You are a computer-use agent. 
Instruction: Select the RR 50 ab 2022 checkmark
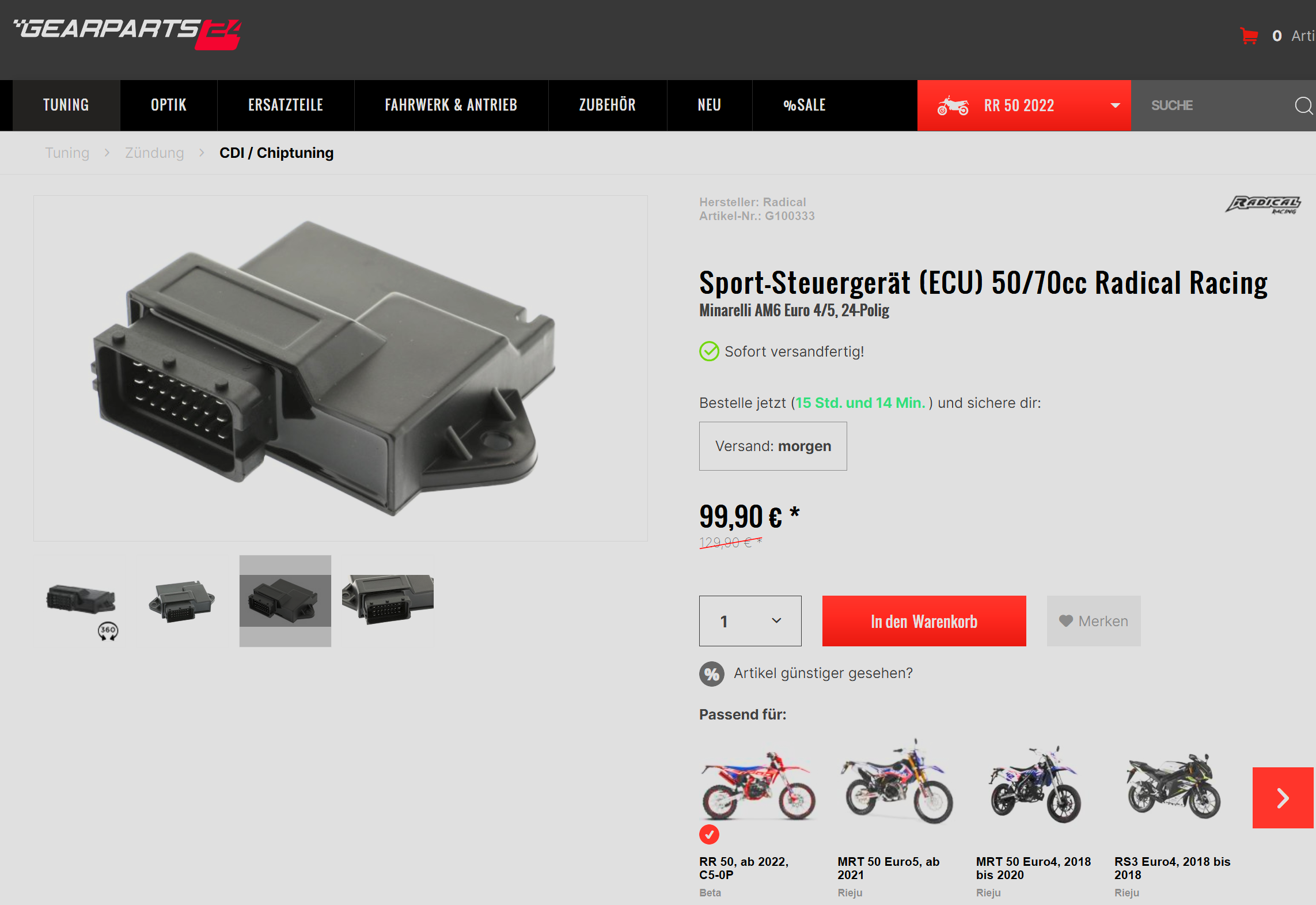pyautogui.click(x=709, y=834)
